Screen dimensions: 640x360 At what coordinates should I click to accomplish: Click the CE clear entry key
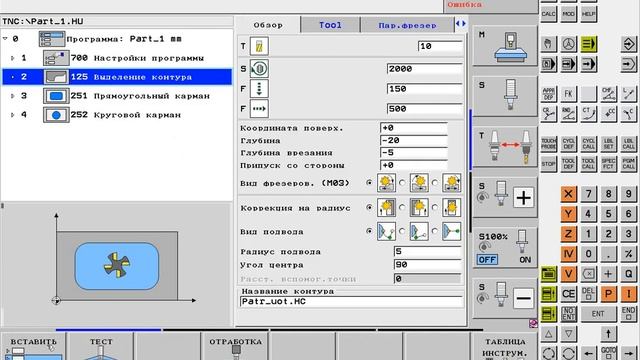pos(569,294)
